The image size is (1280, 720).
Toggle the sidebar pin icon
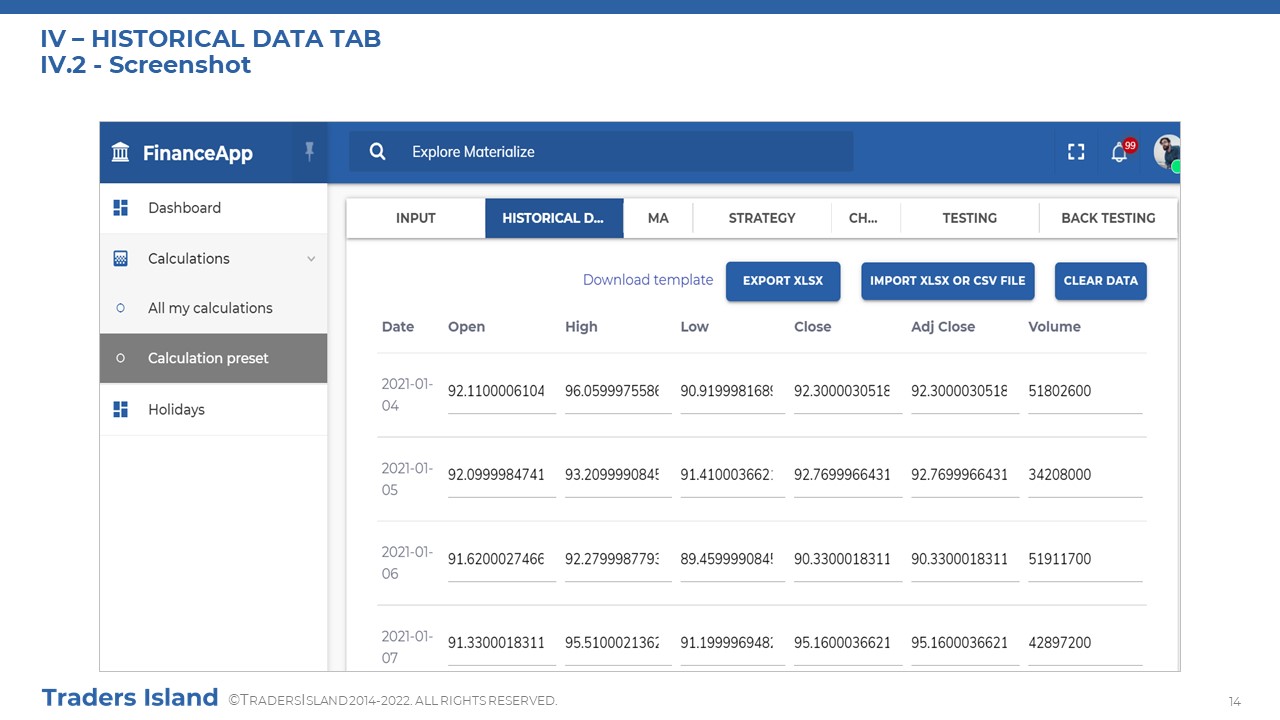(309, 151)
